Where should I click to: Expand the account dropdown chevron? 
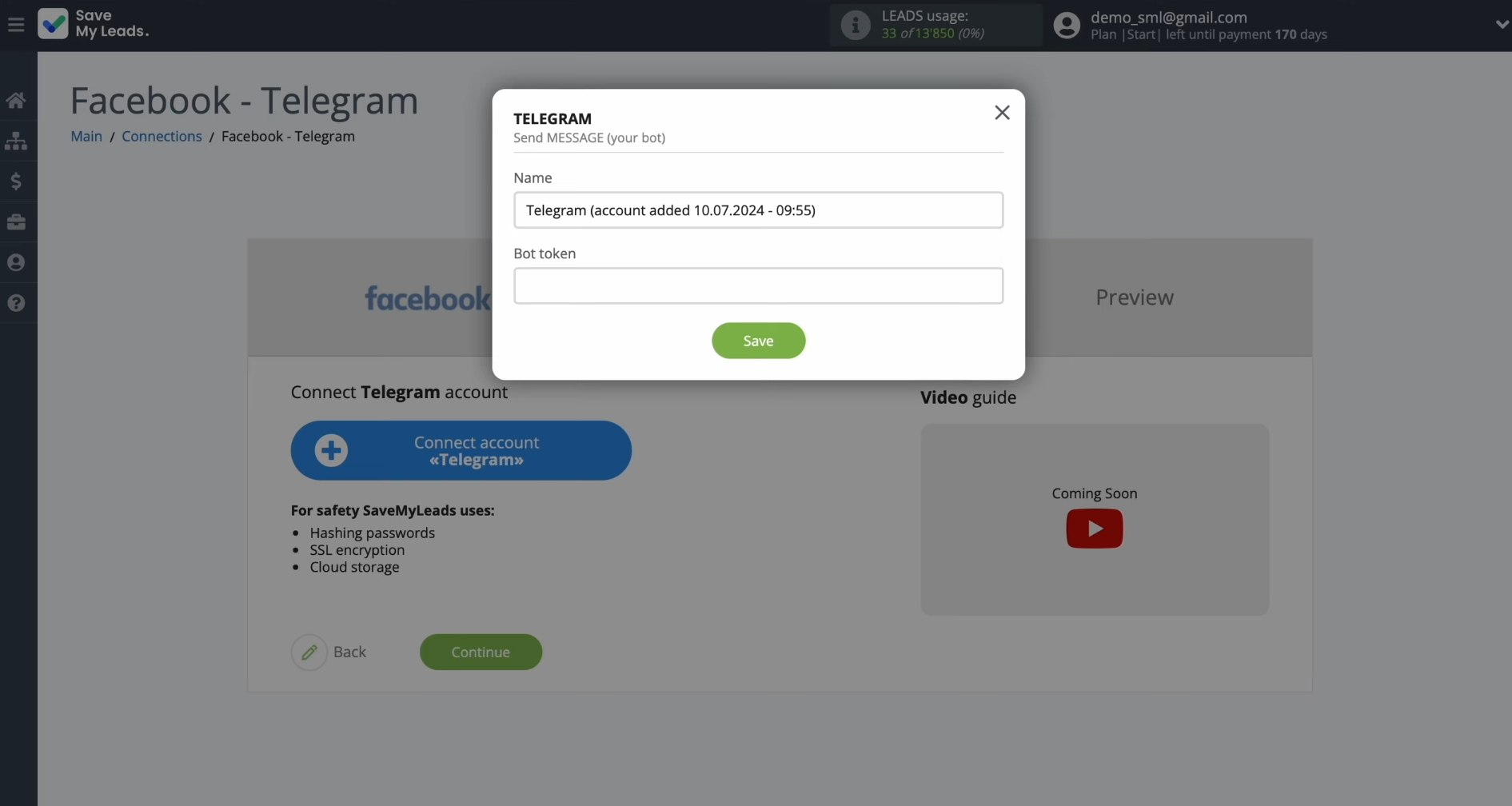coord(1502,25)
